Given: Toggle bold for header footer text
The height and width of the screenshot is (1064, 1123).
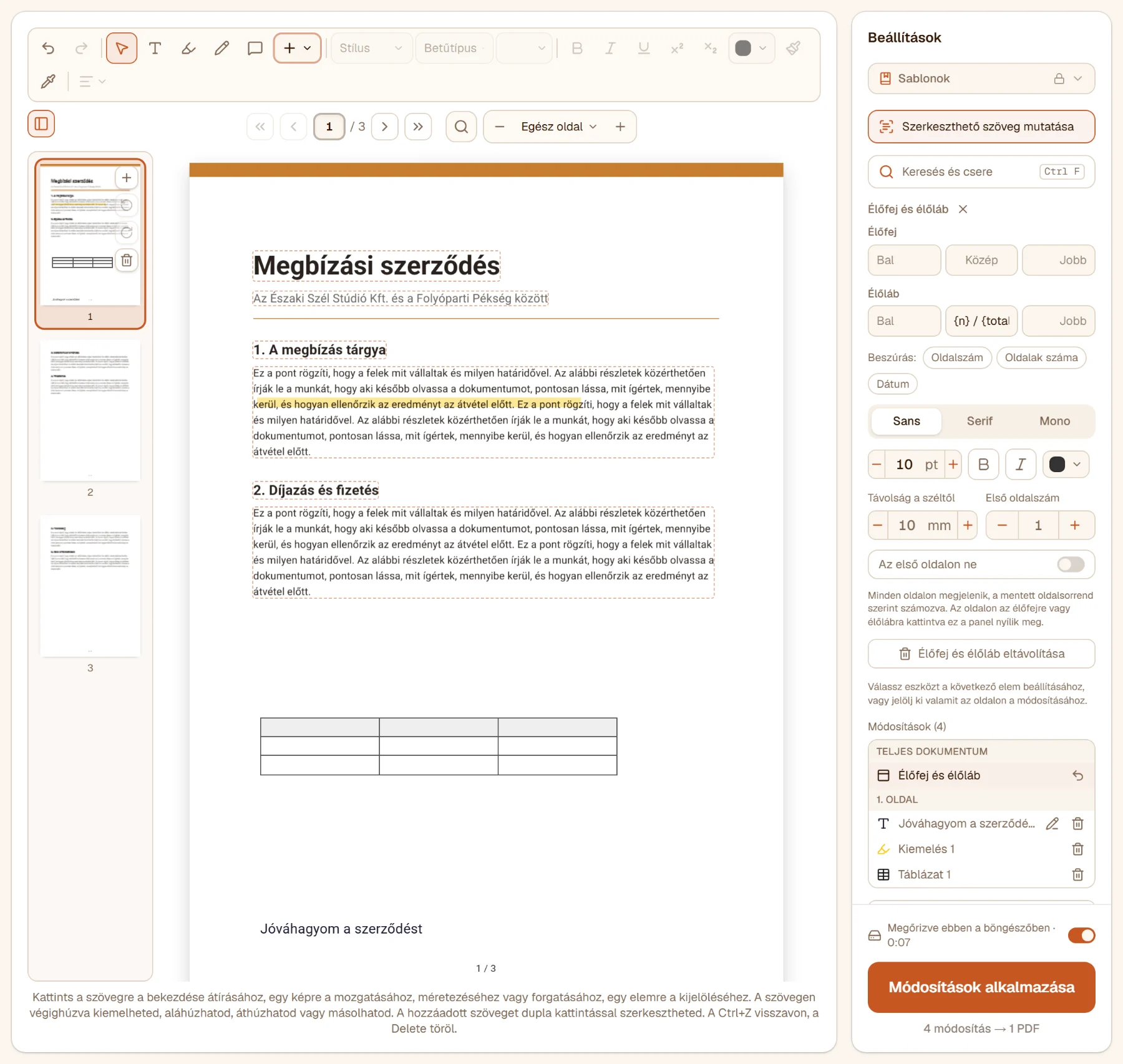Looking at the screenshot, I should (983, 465).
